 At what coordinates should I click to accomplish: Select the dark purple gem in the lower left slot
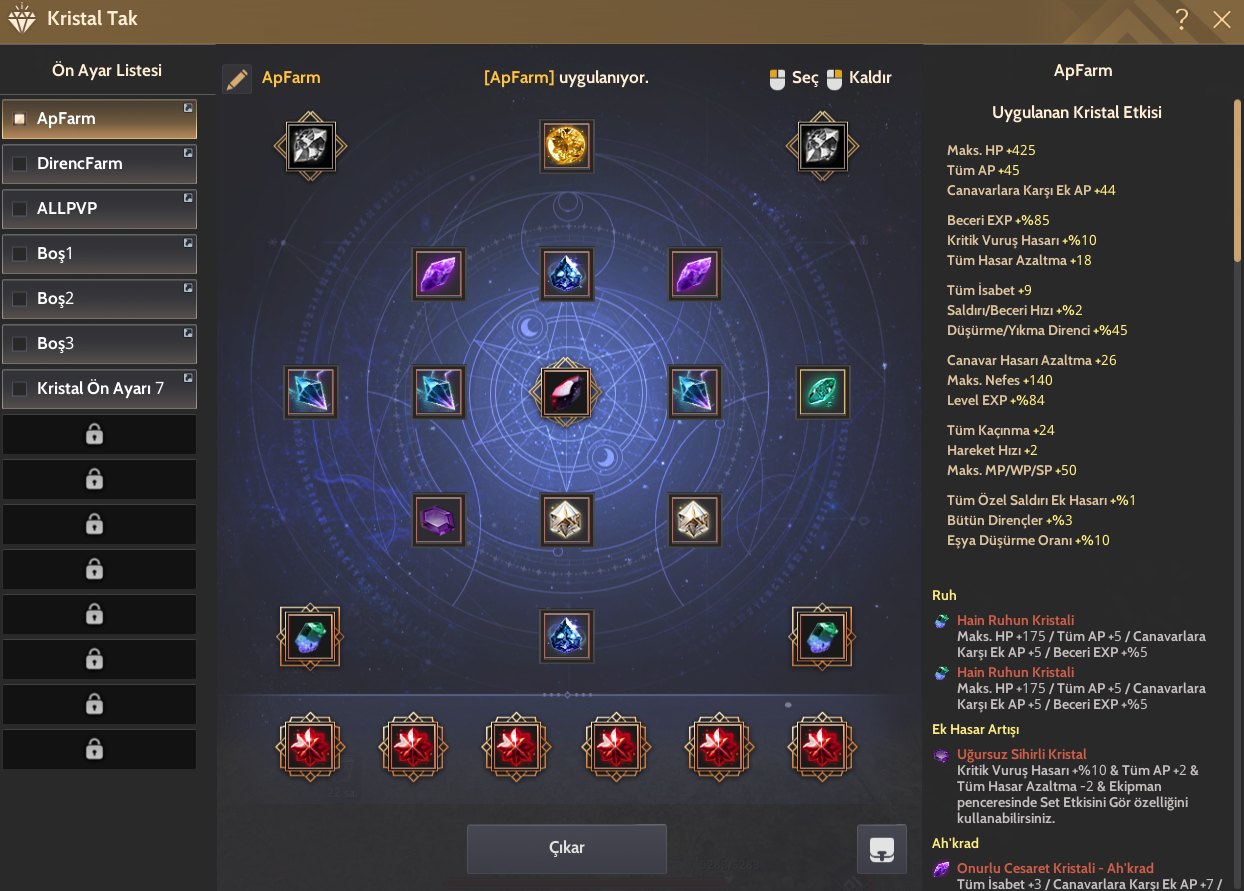439,519
